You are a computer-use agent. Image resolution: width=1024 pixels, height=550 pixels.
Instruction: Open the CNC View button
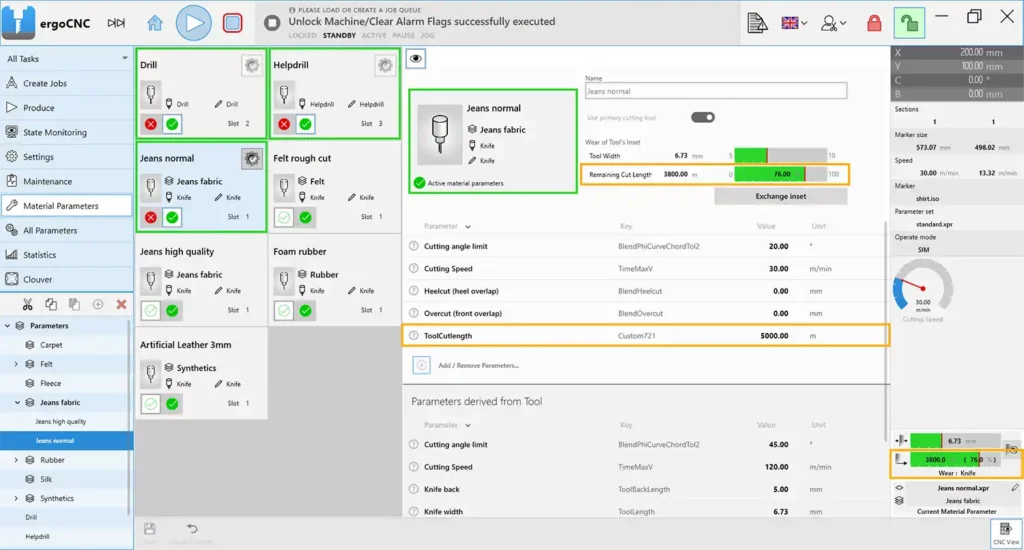pyautogui.click(x=1006, y=533)
